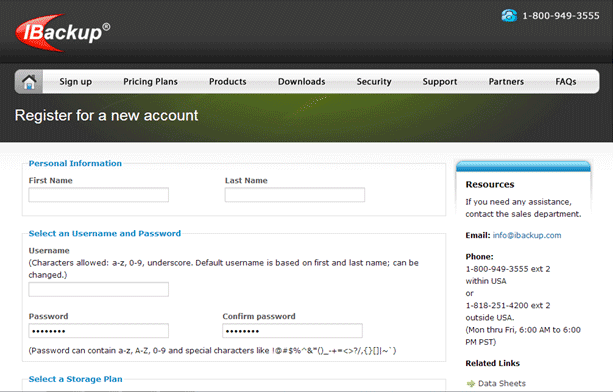
Task: Click the password allowed characters note
Action: coord(212,351)
